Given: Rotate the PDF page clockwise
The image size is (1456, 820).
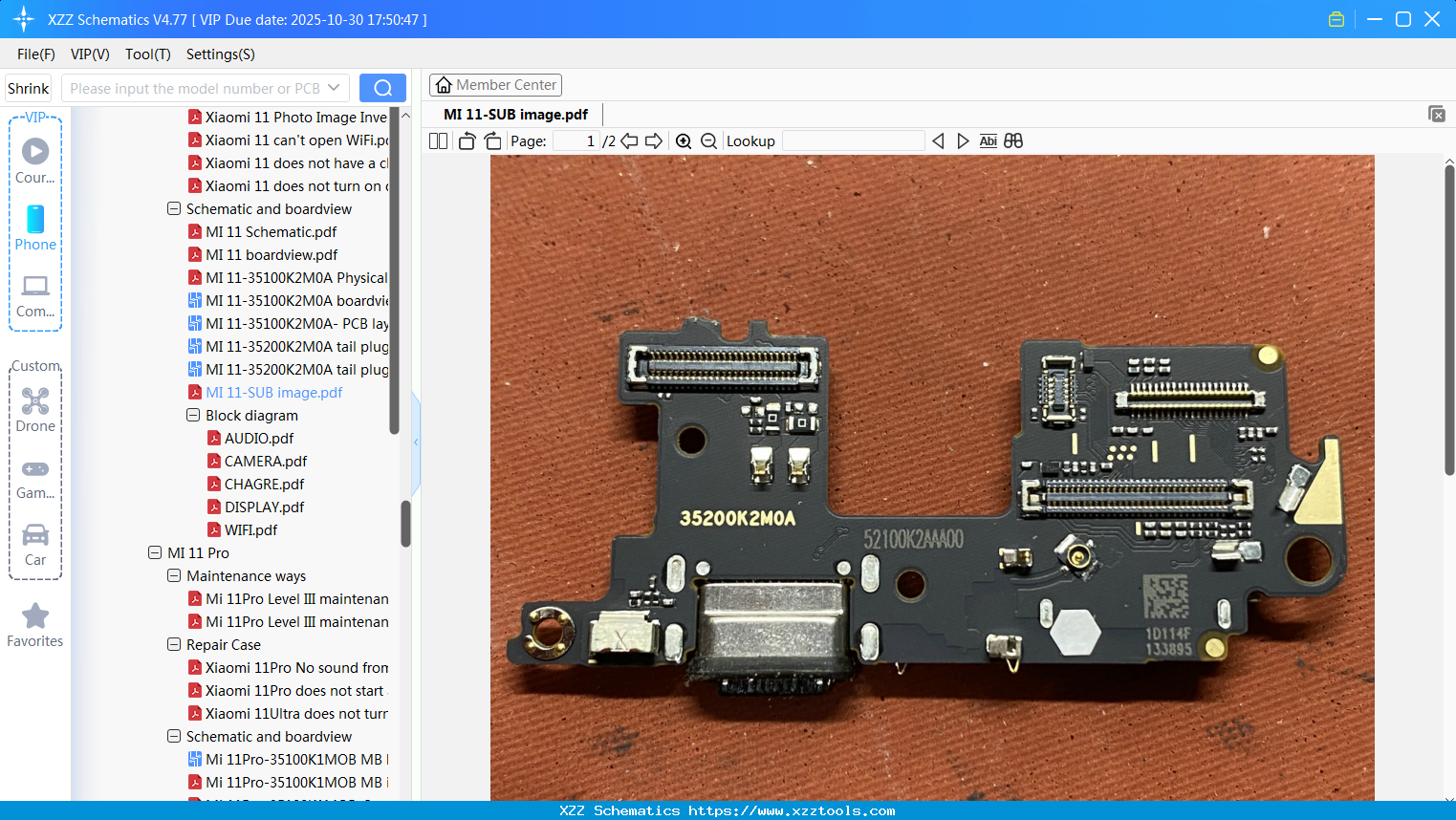Looking at the screenshot, I should click(492, 140).
